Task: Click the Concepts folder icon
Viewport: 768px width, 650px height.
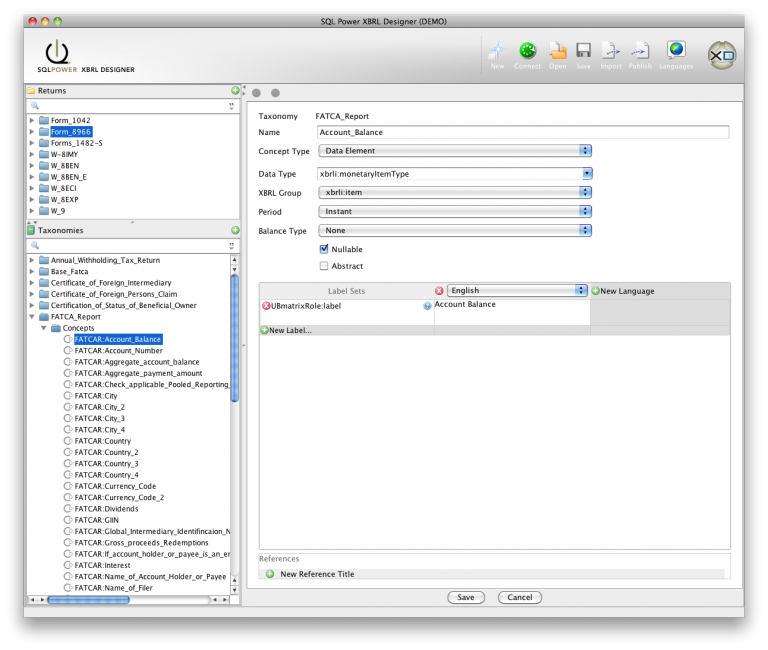Action: [x=56, y=328]
